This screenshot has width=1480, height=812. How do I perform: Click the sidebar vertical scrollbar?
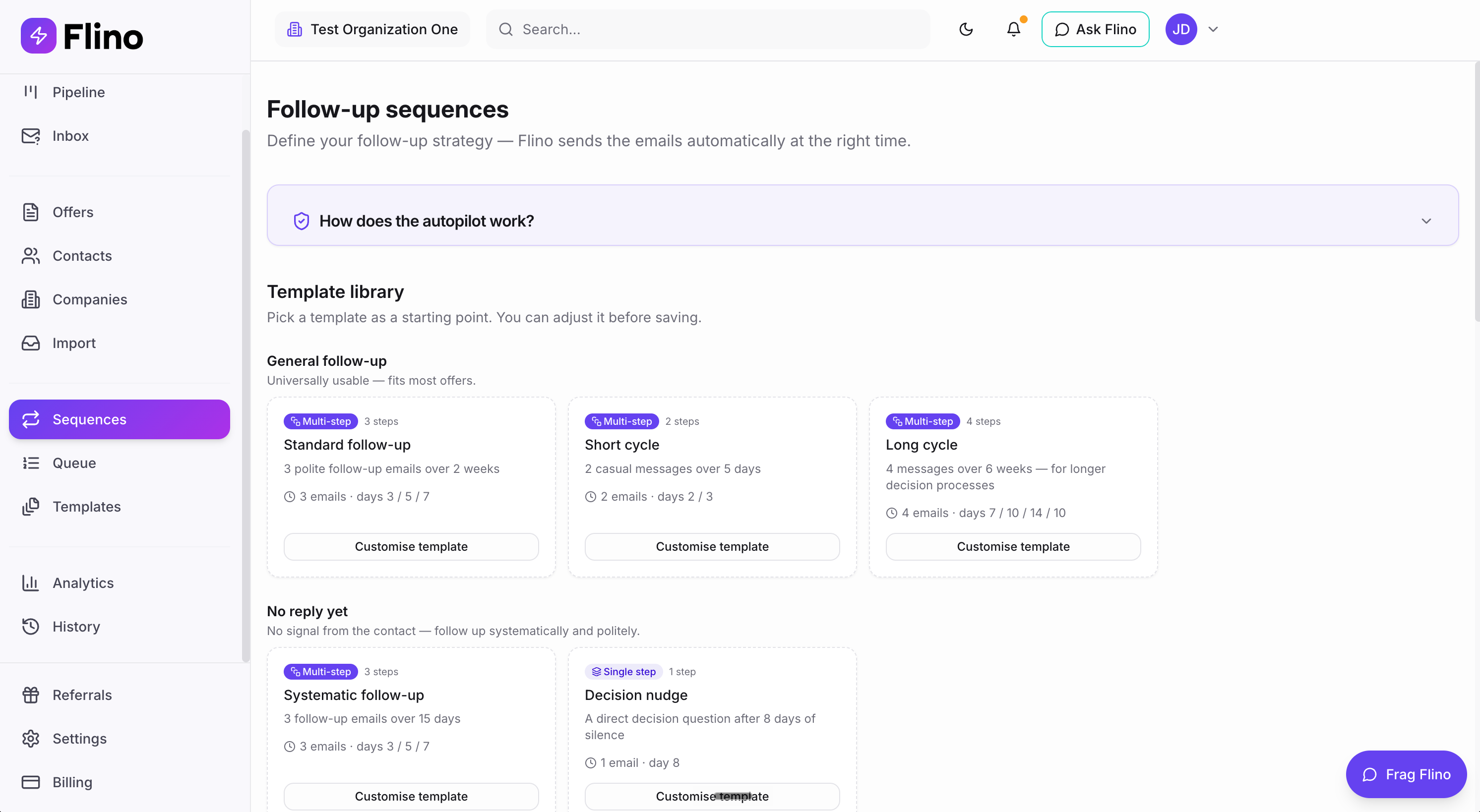coord(246,396)
